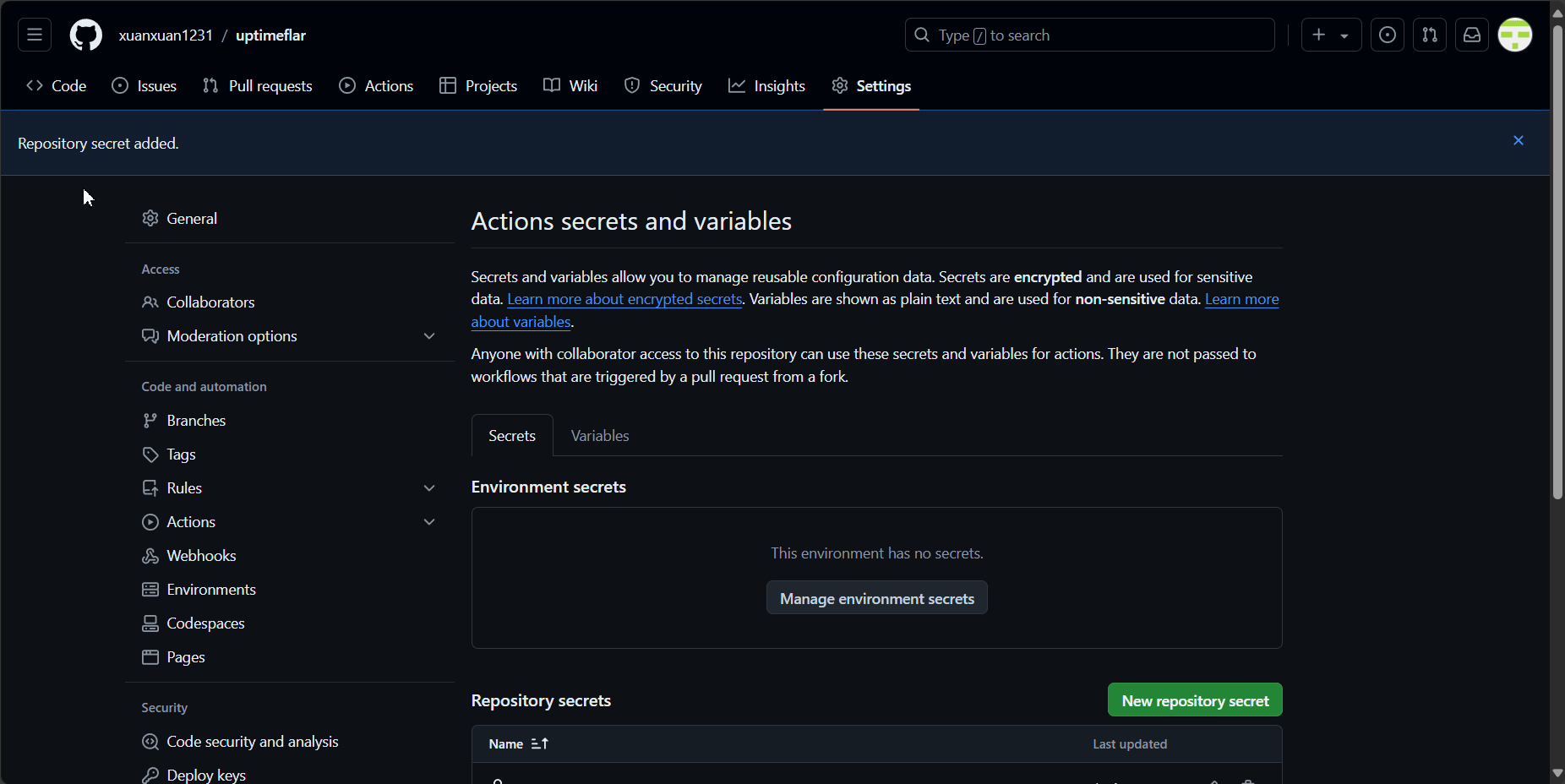Open Deploy keys in sidebar
The height and width of the screenshot is (784, 1565).
(x=290, y=775)
